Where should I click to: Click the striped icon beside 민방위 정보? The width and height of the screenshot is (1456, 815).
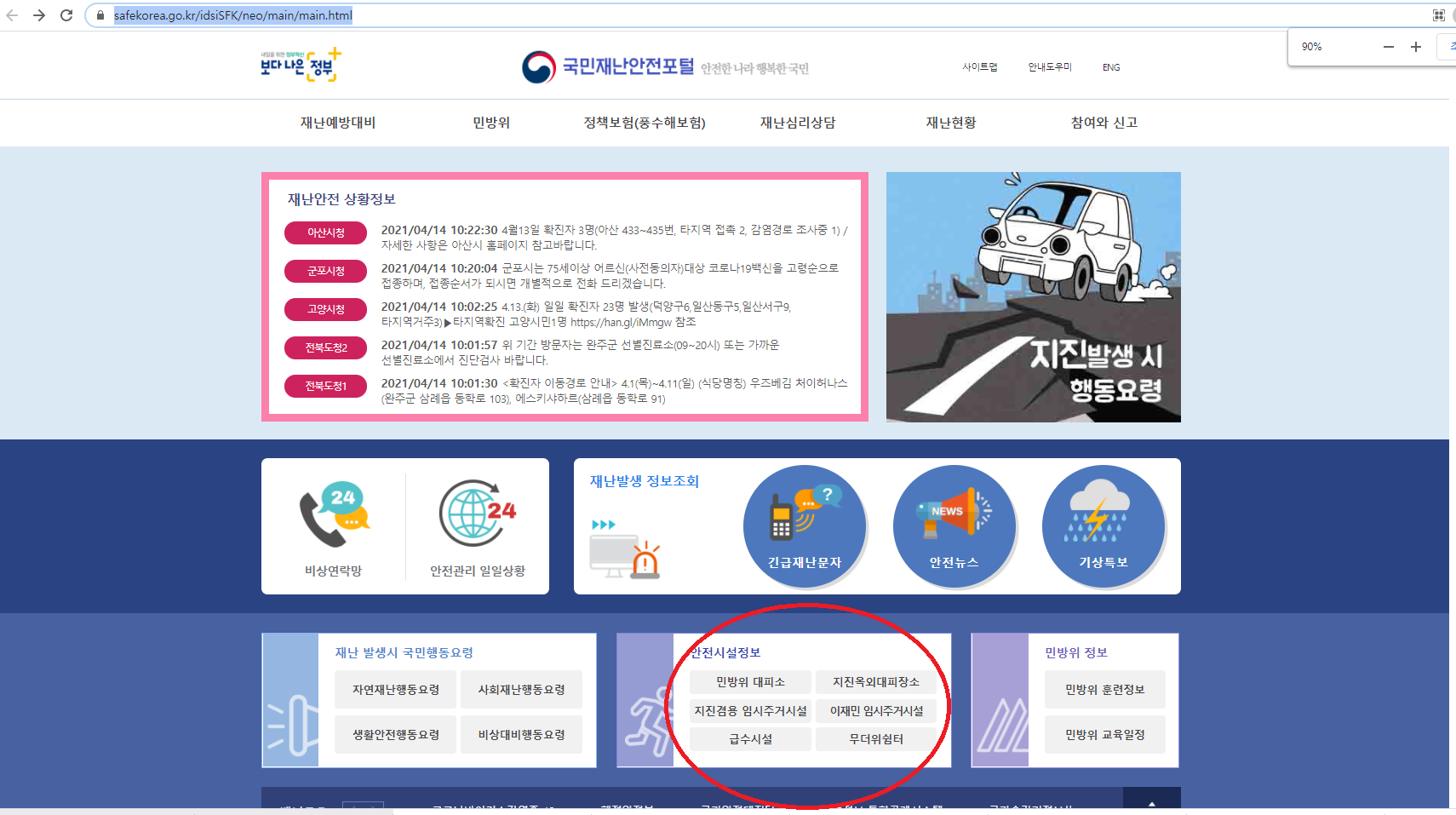click(1000, 700)
